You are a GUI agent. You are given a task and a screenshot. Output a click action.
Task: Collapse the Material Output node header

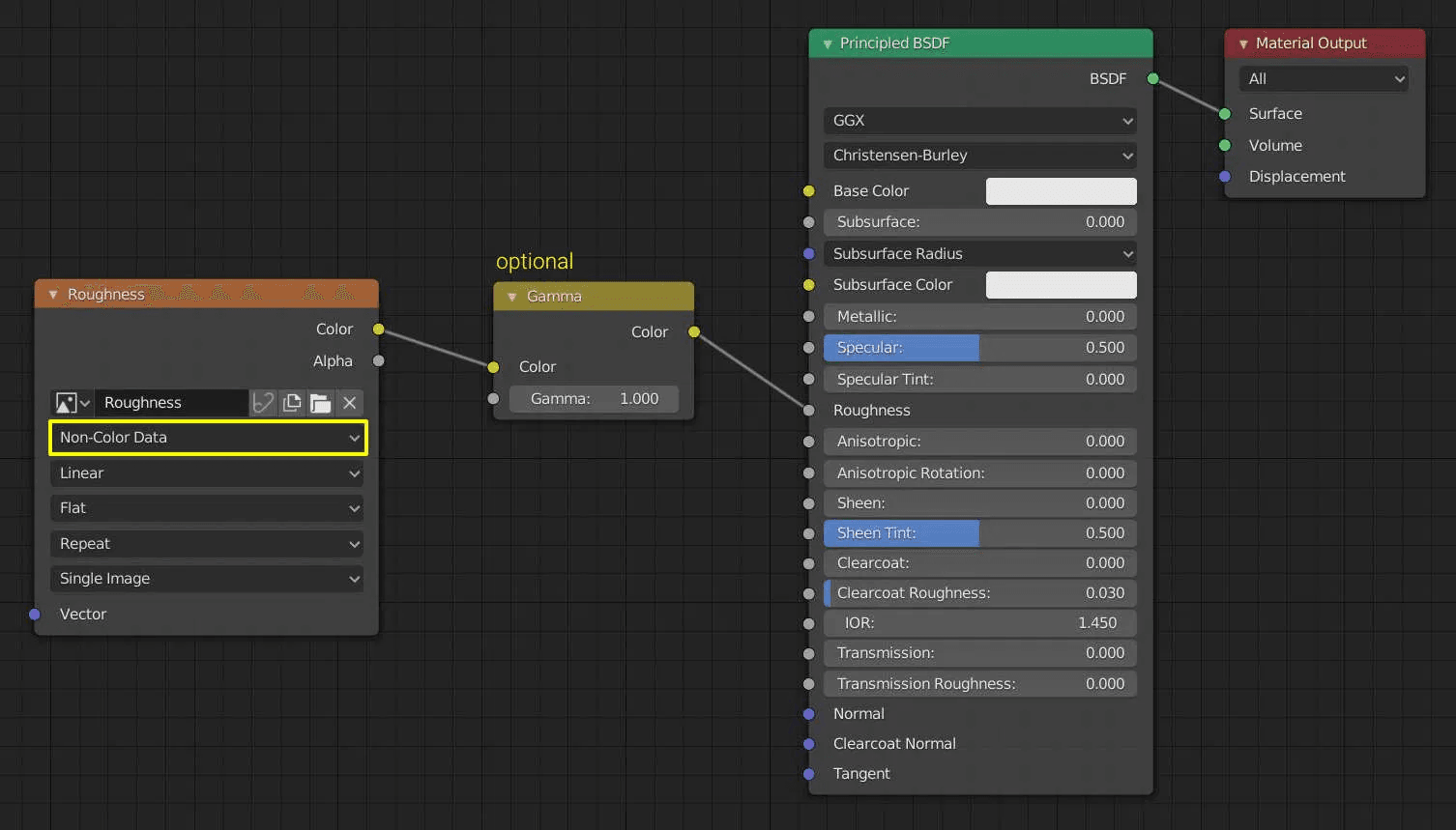[1242, 43]
